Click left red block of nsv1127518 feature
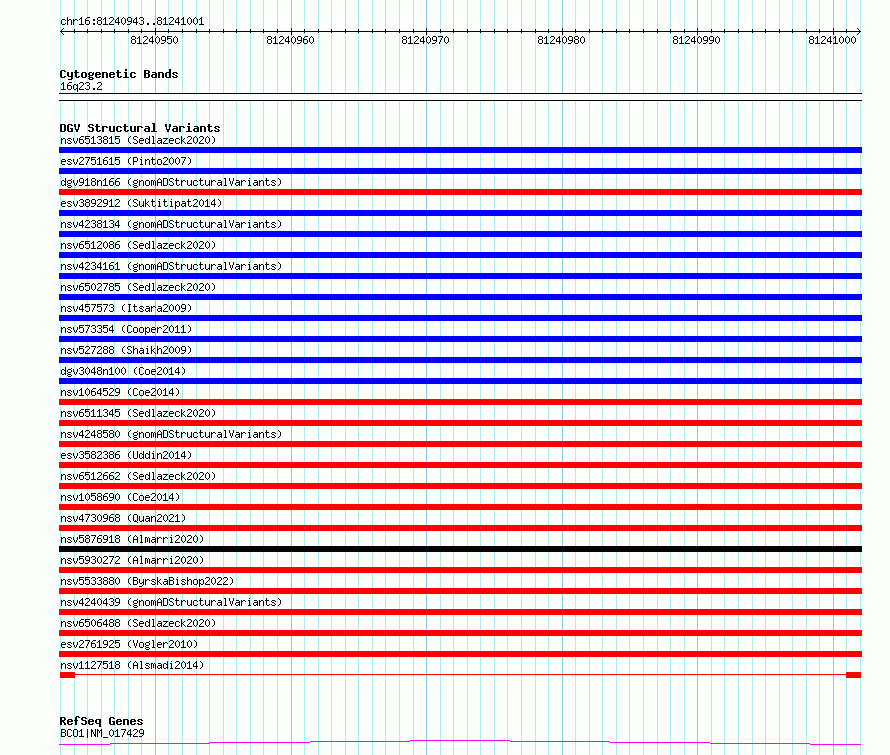This screenshot has height=755, width=890. (x=67, y=675)
